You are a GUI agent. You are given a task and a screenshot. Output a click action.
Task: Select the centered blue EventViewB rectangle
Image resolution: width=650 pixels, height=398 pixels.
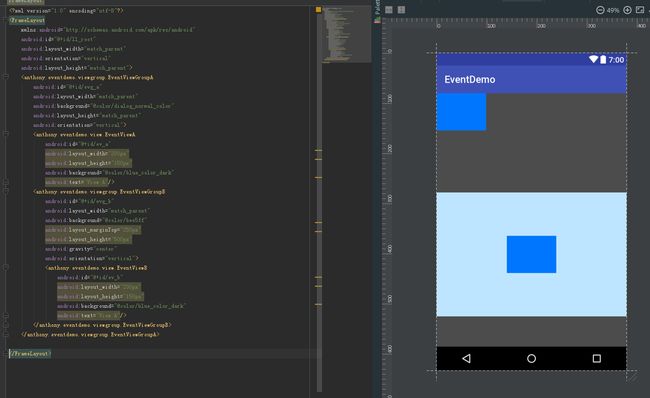531,254
